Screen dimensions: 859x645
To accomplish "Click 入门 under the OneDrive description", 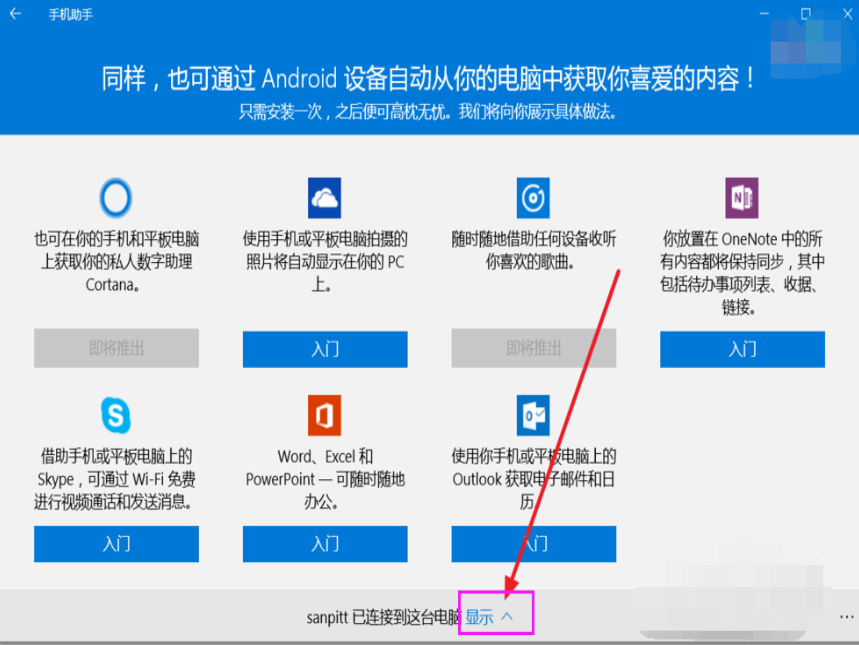I will coord(324,349).
